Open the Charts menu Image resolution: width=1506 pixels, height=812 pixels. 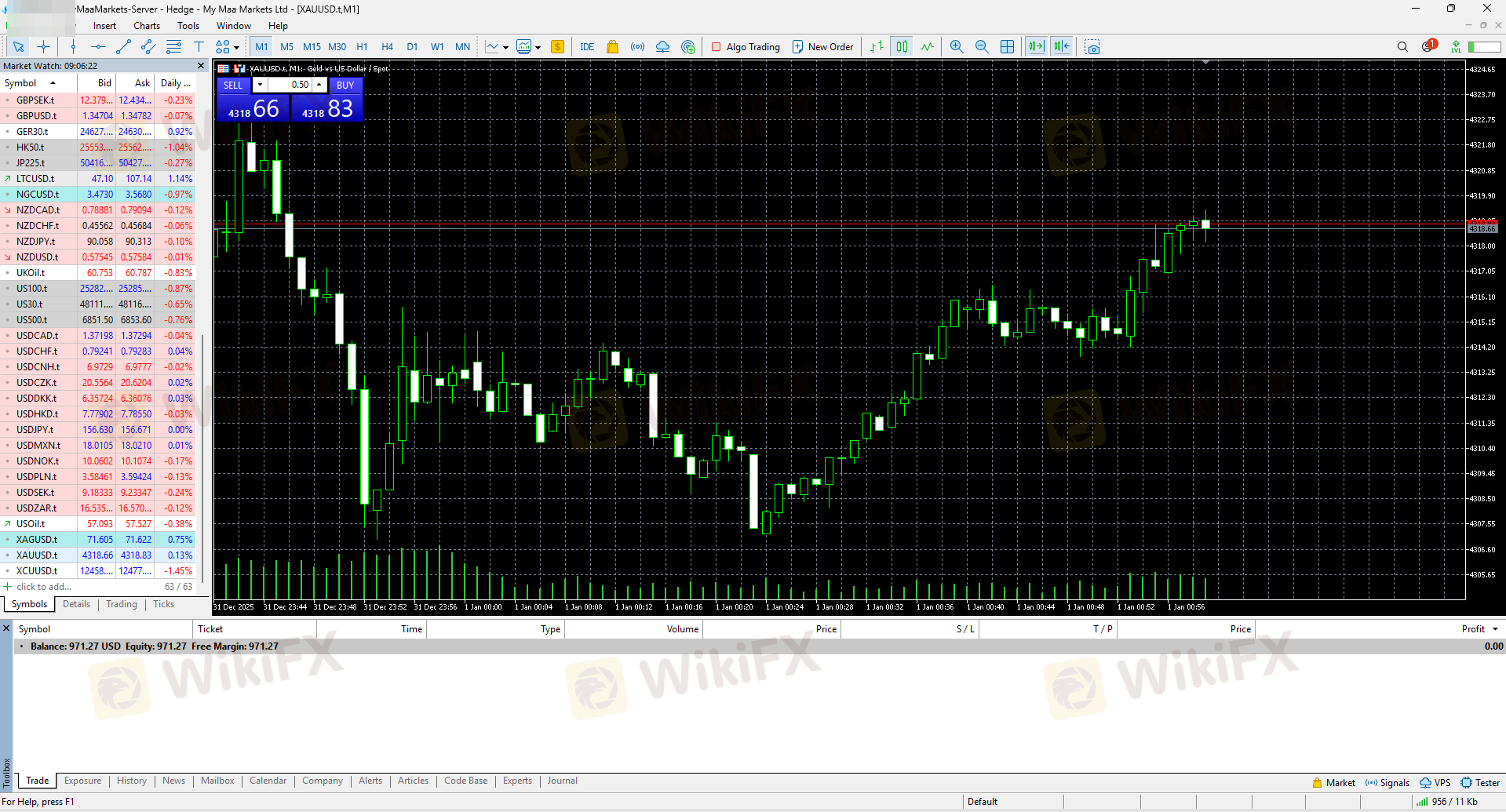(x=147, y=26)
